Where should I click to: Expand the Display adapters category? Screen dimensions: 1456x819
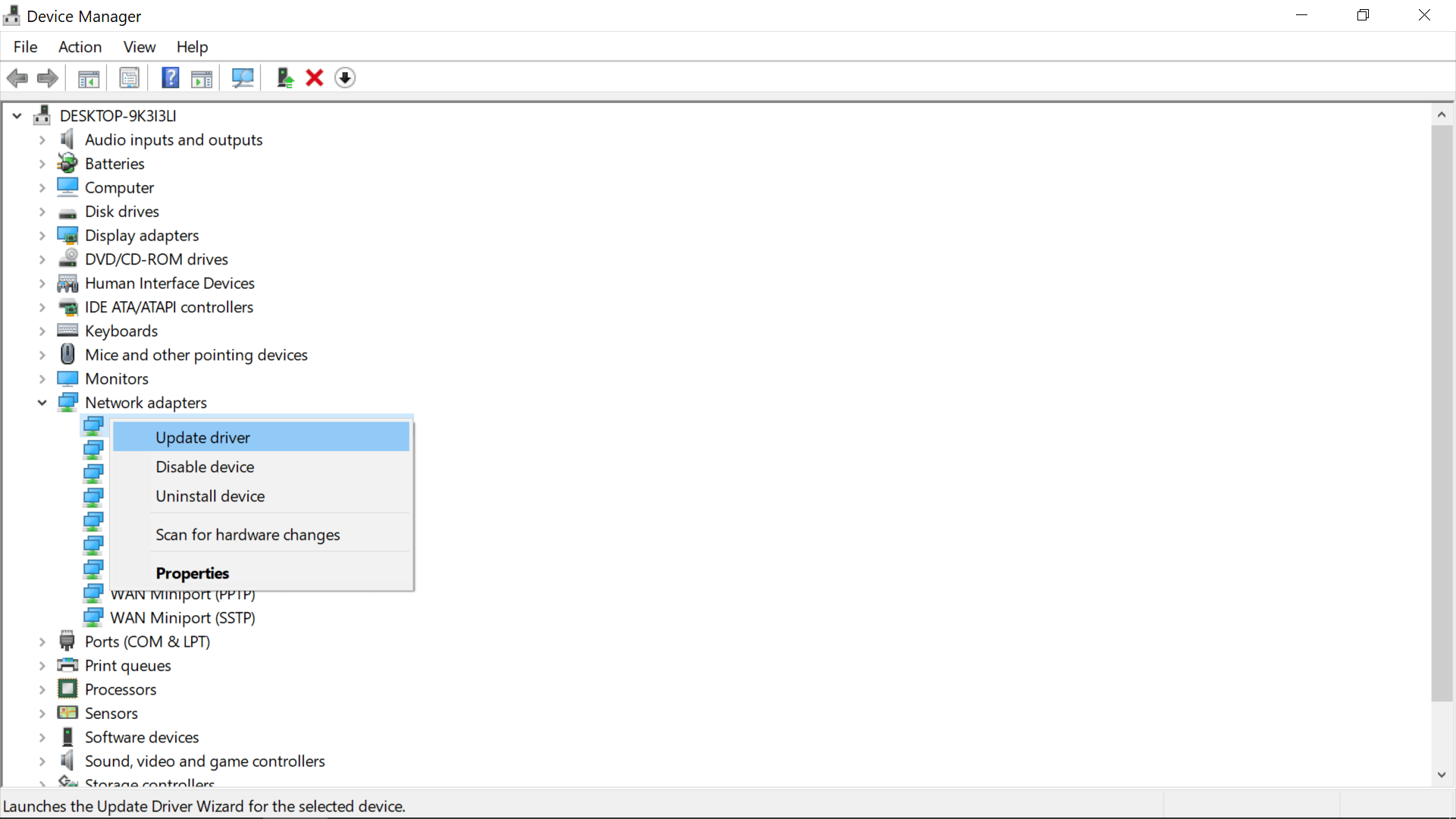point(42,235)
